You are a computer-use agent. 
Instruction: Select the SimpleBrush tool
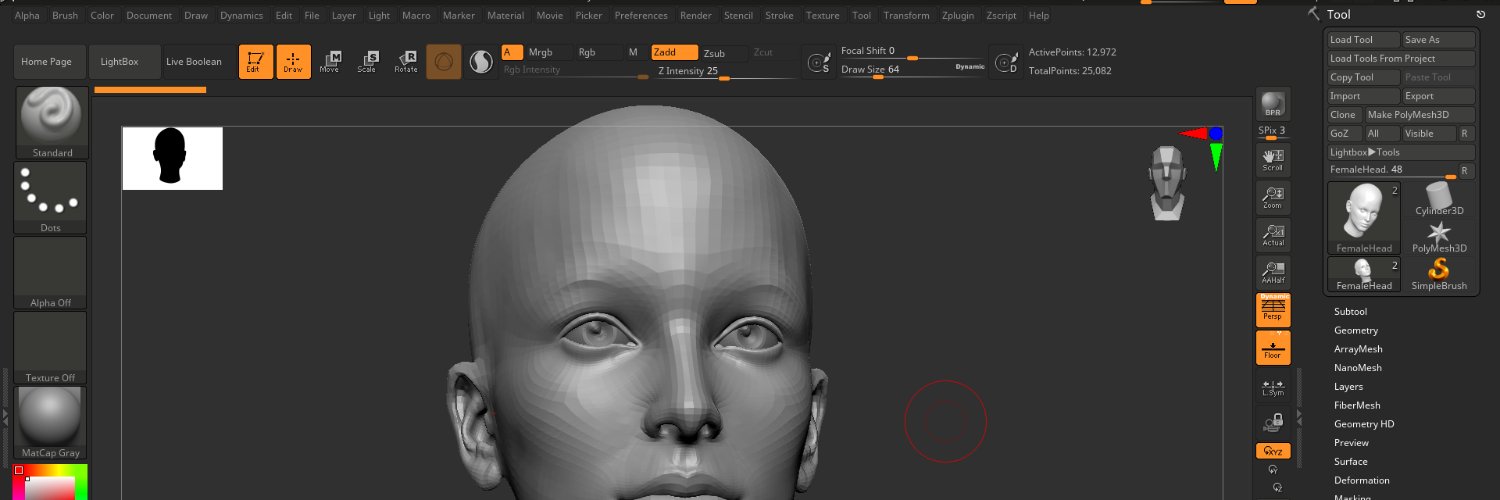click(x=1439, y=274)
